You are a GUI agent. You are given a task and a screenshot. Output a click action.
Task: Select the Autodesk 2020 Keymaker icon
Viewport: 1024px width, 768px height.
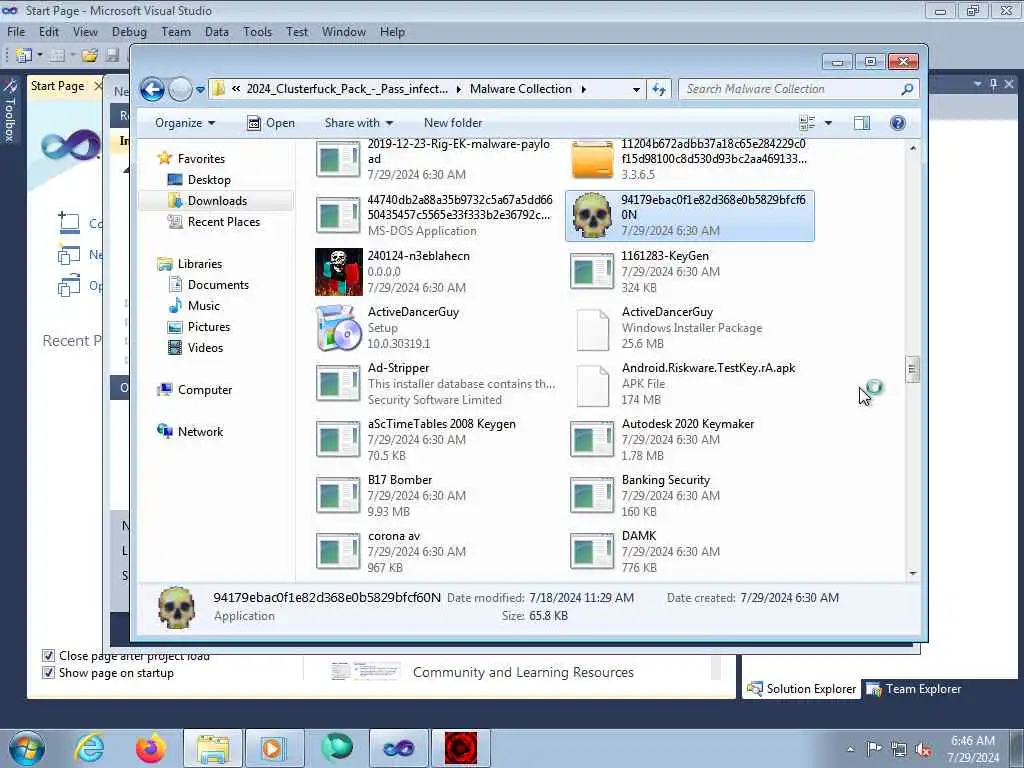[592, 440]
